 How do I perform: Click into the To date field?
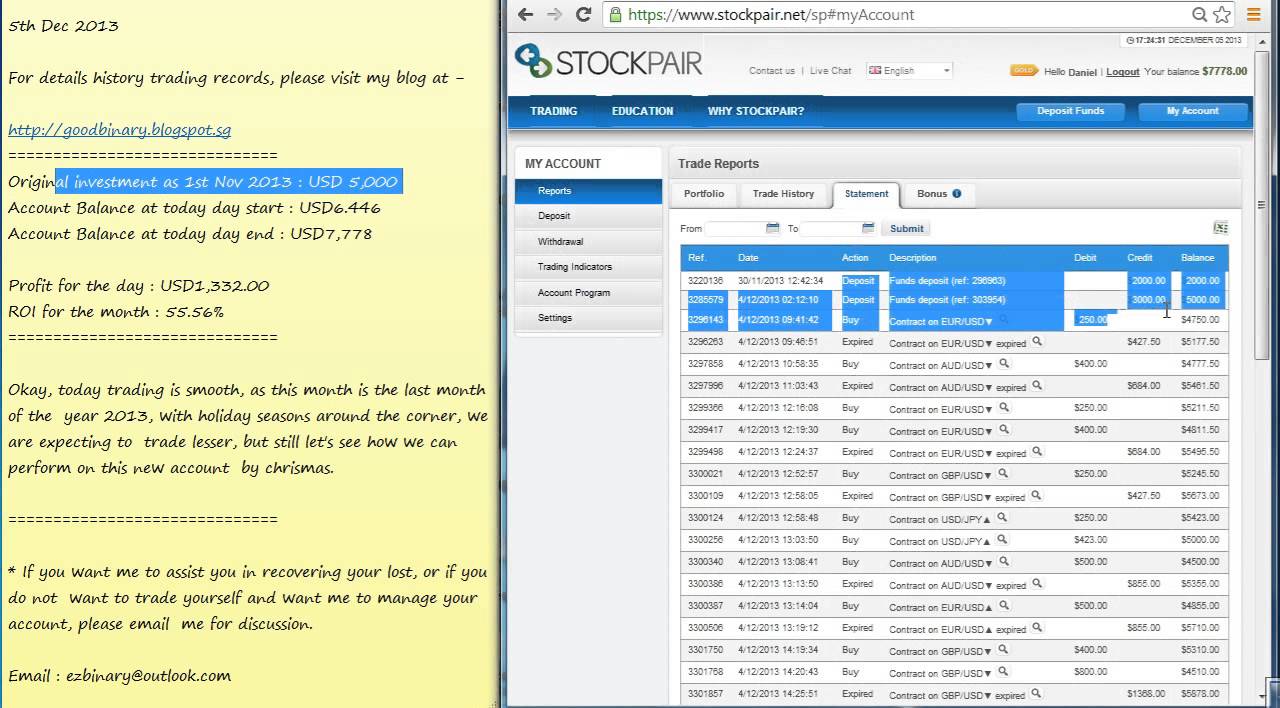click(x=831, y=229)
